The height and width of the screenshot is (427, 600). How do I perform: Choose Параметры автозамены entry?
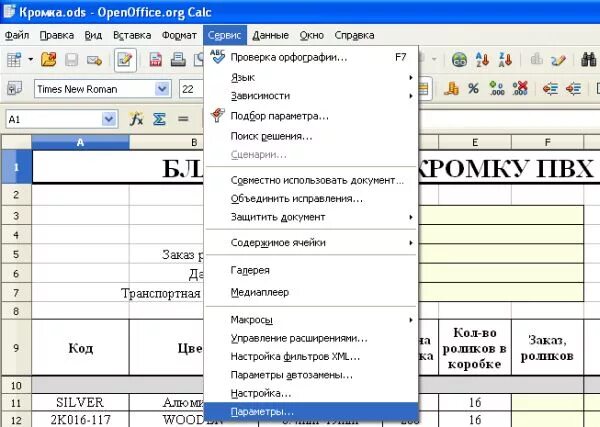tap(311, 375)
